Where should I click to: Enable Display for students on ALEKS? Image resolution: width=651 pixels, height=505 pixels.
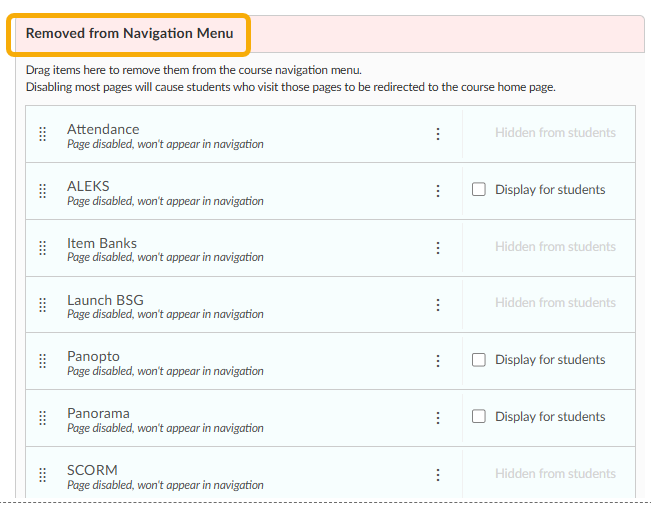point(479,189)
